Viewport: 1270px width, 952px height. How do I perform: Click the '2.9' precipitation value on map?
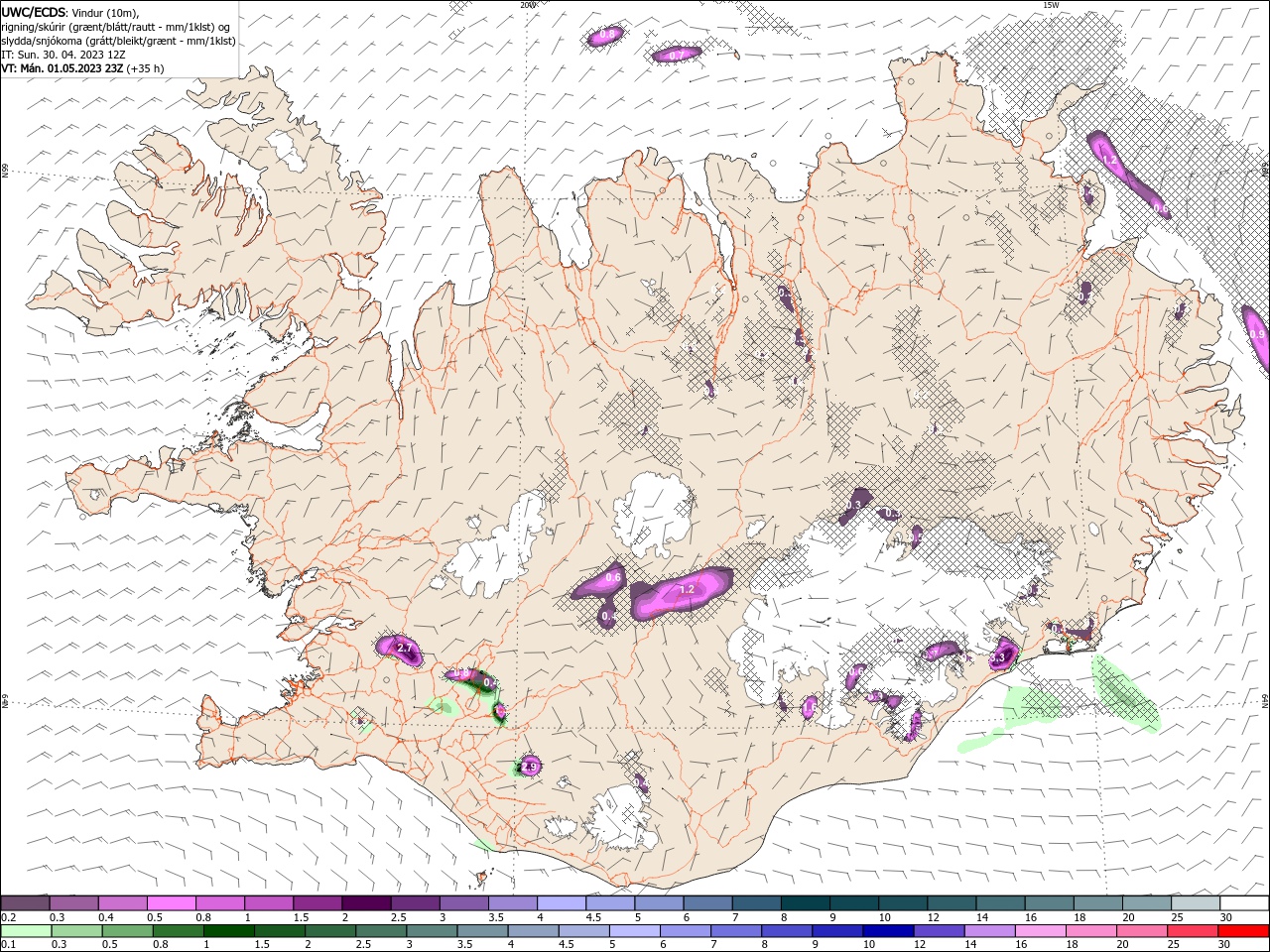pyautogui.click(x=529, y=767)
